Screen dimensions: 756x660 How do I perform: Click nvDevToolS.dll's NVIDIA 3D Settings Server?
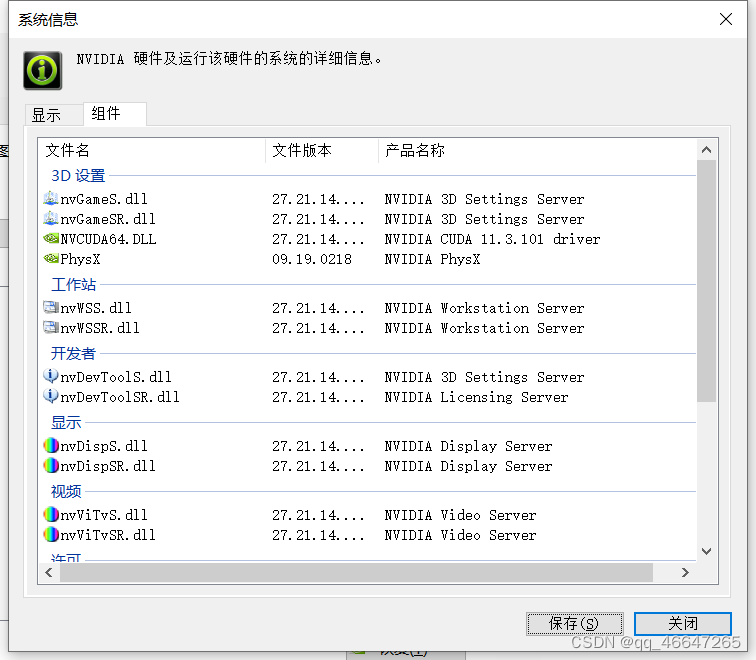tap(484, 377)
